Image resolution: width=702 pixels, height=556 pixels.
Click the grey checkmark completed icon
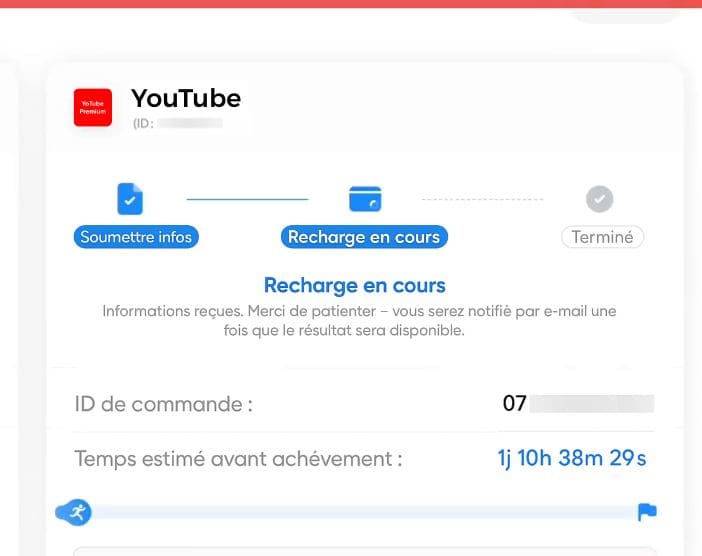point(599,199)
